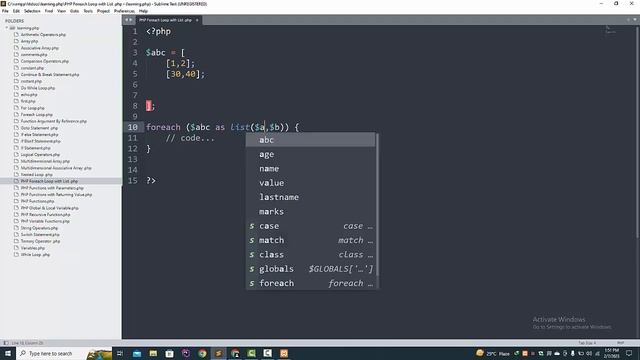Image resolution: width=640 pixels, height=360 pixels.
Task: Pick the 'case' snippet completion
Action: pyautogui.click(x=311, y=226)
